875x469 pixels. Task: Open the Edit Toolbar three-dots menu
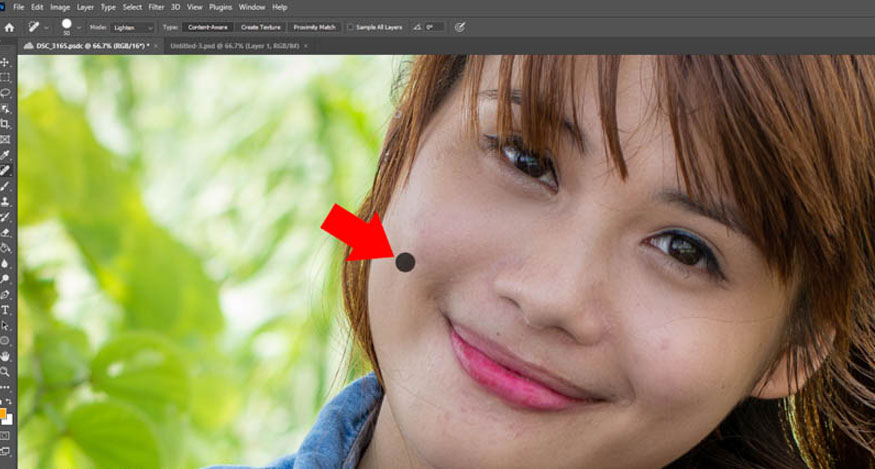click(5, 387)
